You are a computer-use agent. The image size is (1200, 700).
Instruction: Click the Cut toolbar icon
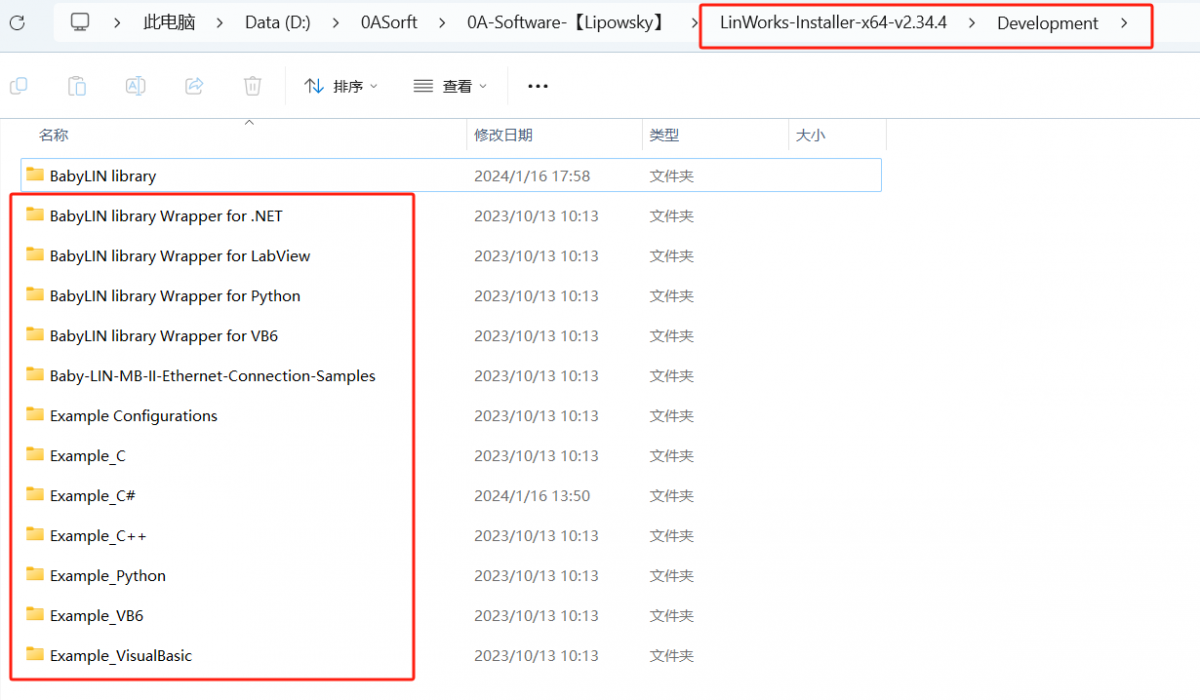point(18,86)
